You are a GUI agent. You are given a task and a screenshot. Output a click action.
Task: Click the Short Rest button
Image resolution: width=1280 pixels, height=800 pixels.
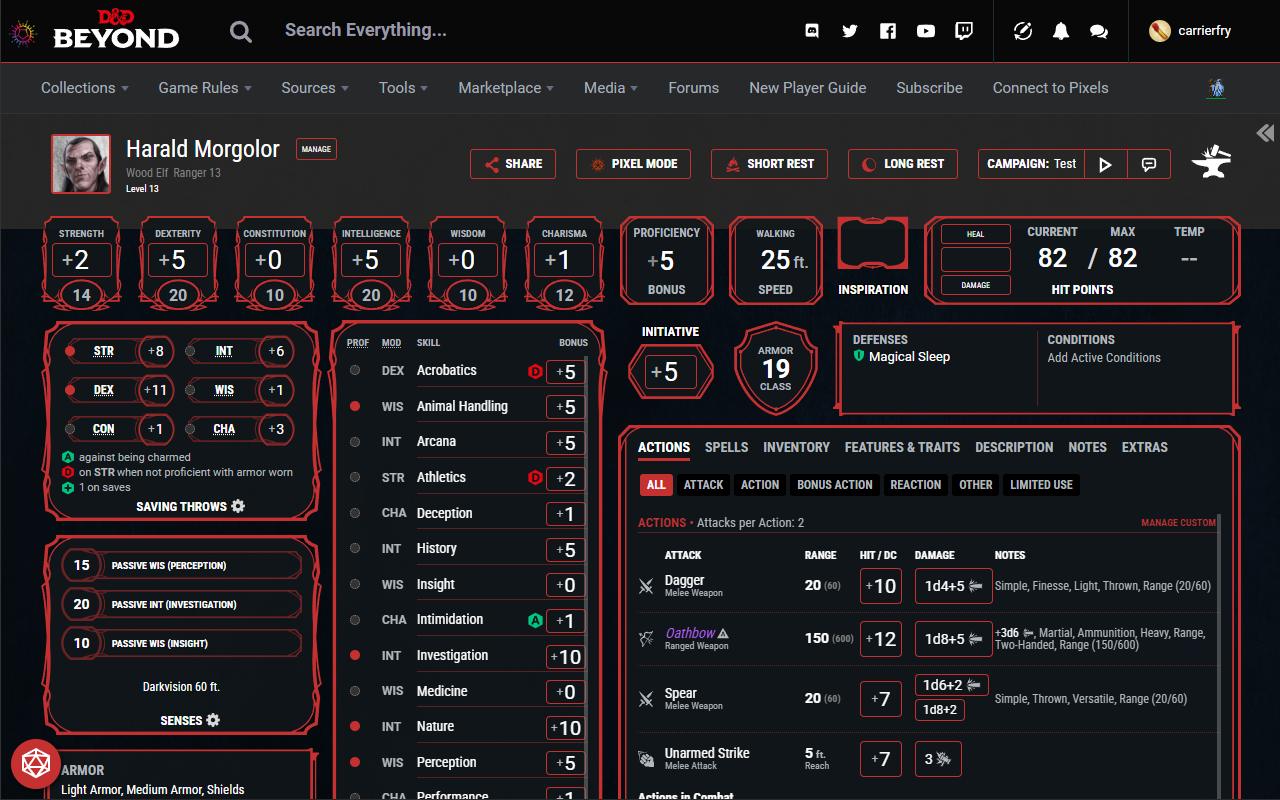(x=769, y=164)
